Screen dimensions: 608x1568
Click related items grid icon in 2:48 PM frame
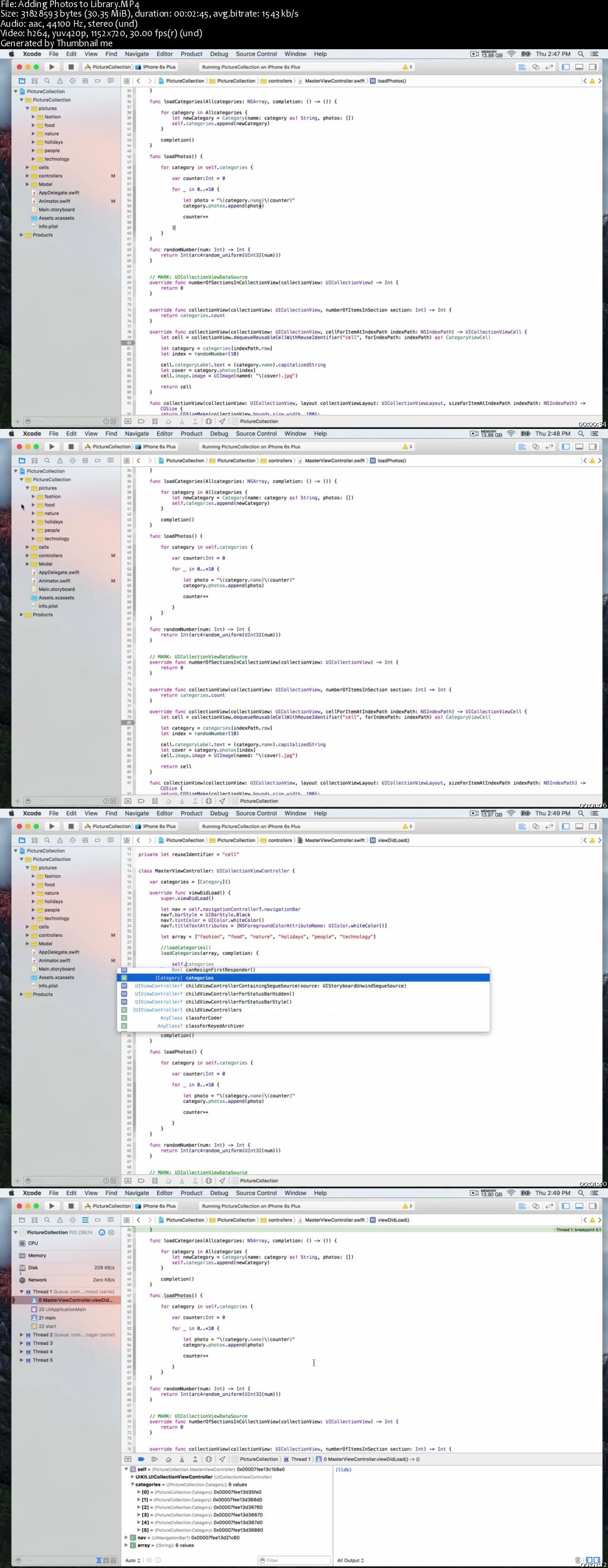[x=126, y=461]
